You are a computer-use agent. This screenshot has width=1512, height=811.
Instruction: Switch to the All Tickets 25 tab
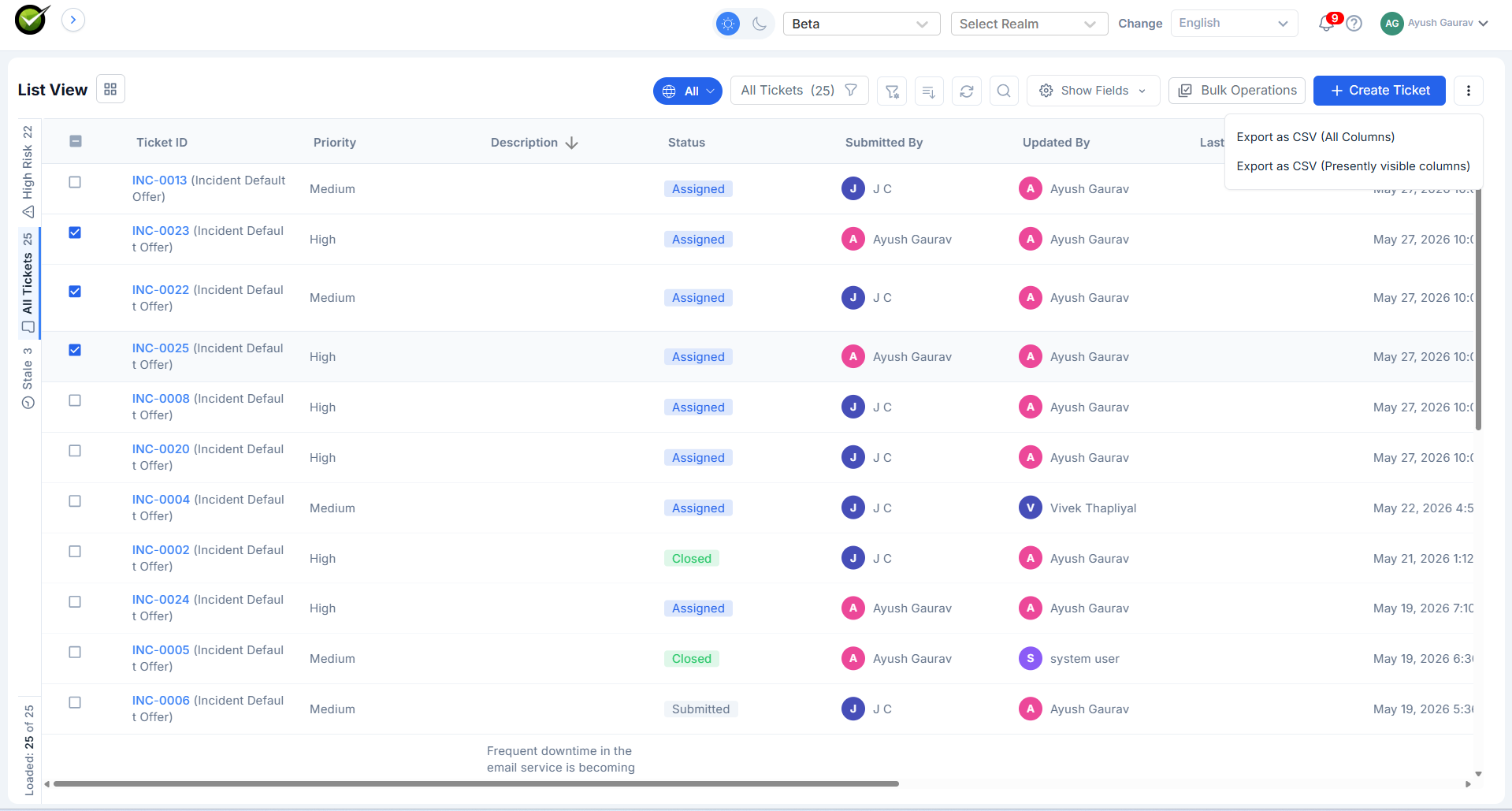28,283
